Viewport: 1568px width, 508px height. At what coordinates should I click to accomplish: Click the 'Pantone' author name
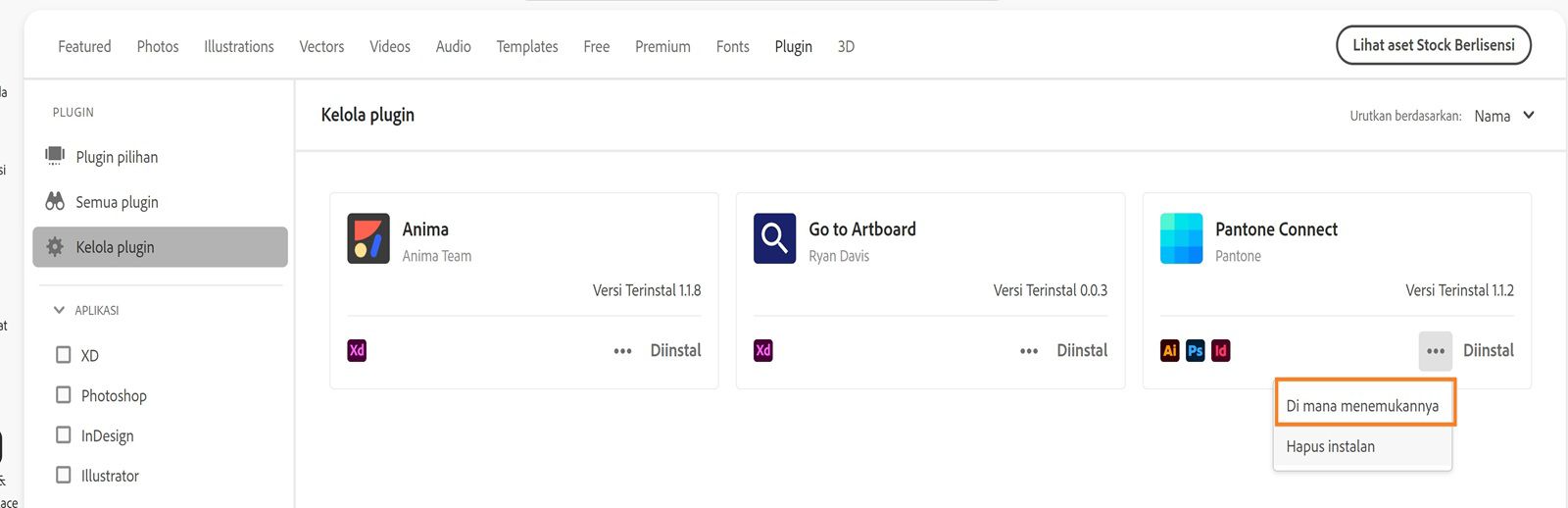1238,256
